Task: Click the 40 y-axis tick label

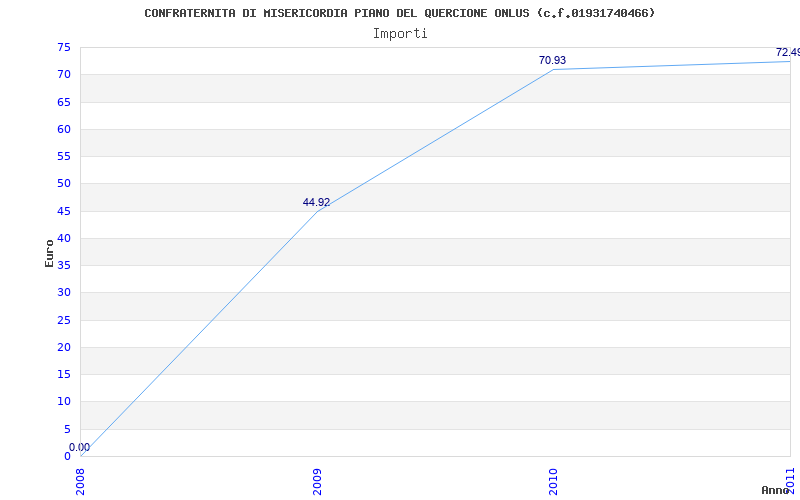Action: pos(64,238)
